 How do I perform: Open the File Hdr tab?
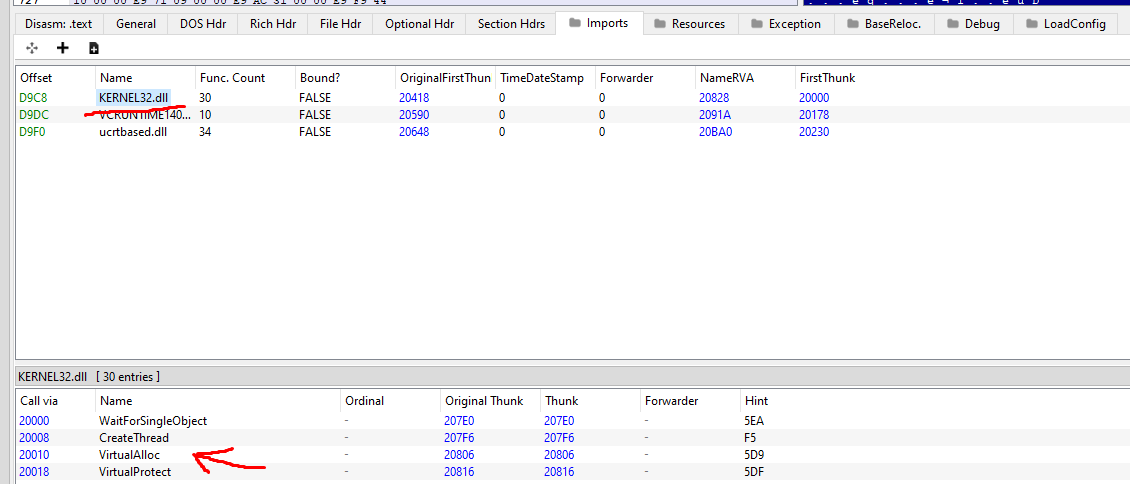coord(340,24)
